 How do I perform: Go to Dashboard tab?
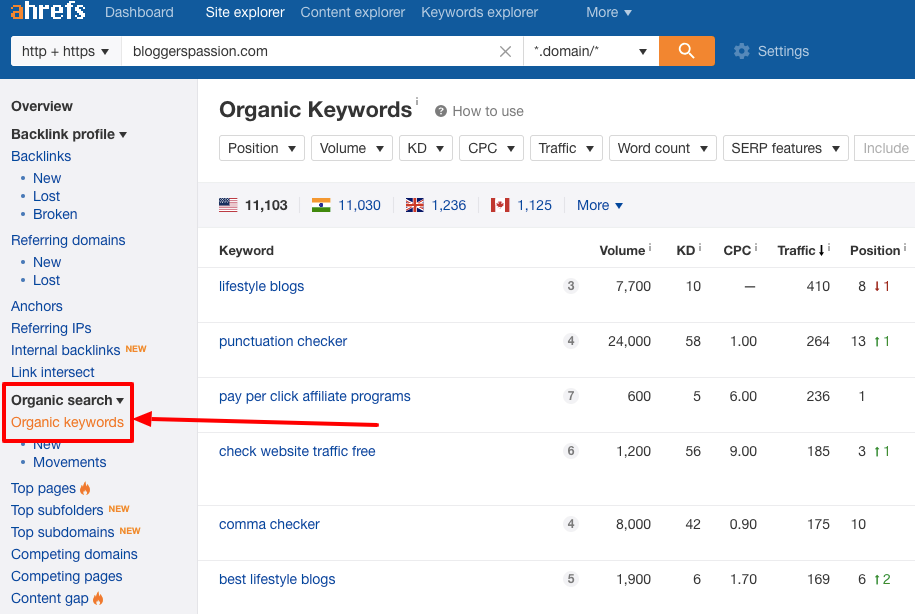pos(139,12)
